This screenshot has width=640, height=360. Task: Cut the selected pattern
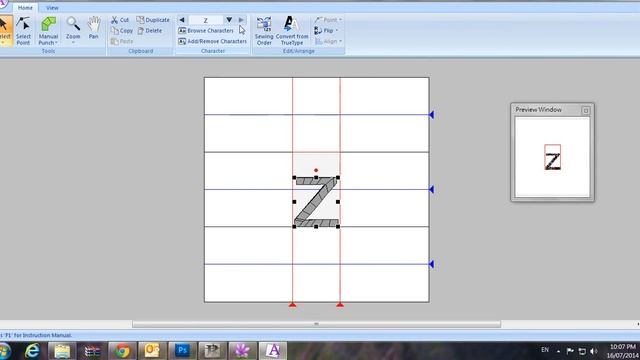[x=120, y=20]
